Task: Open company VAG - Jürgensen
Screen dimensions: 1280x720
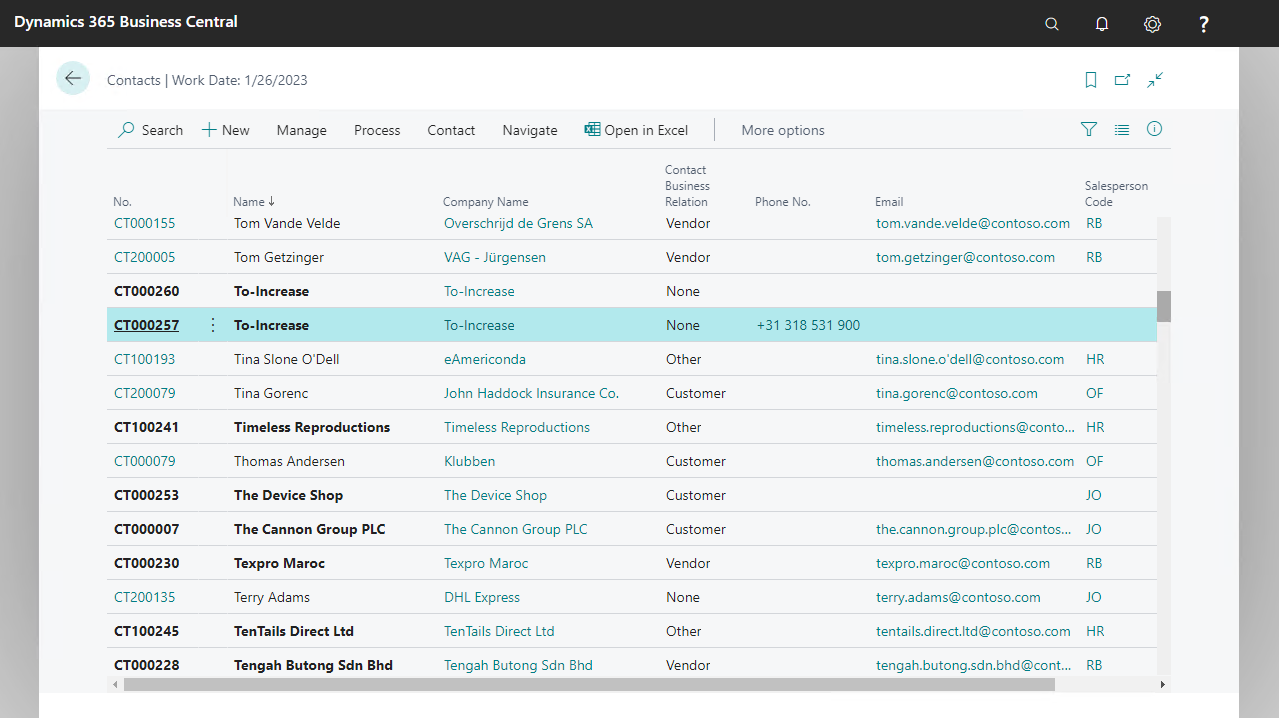Action: [x=495, y=257]
